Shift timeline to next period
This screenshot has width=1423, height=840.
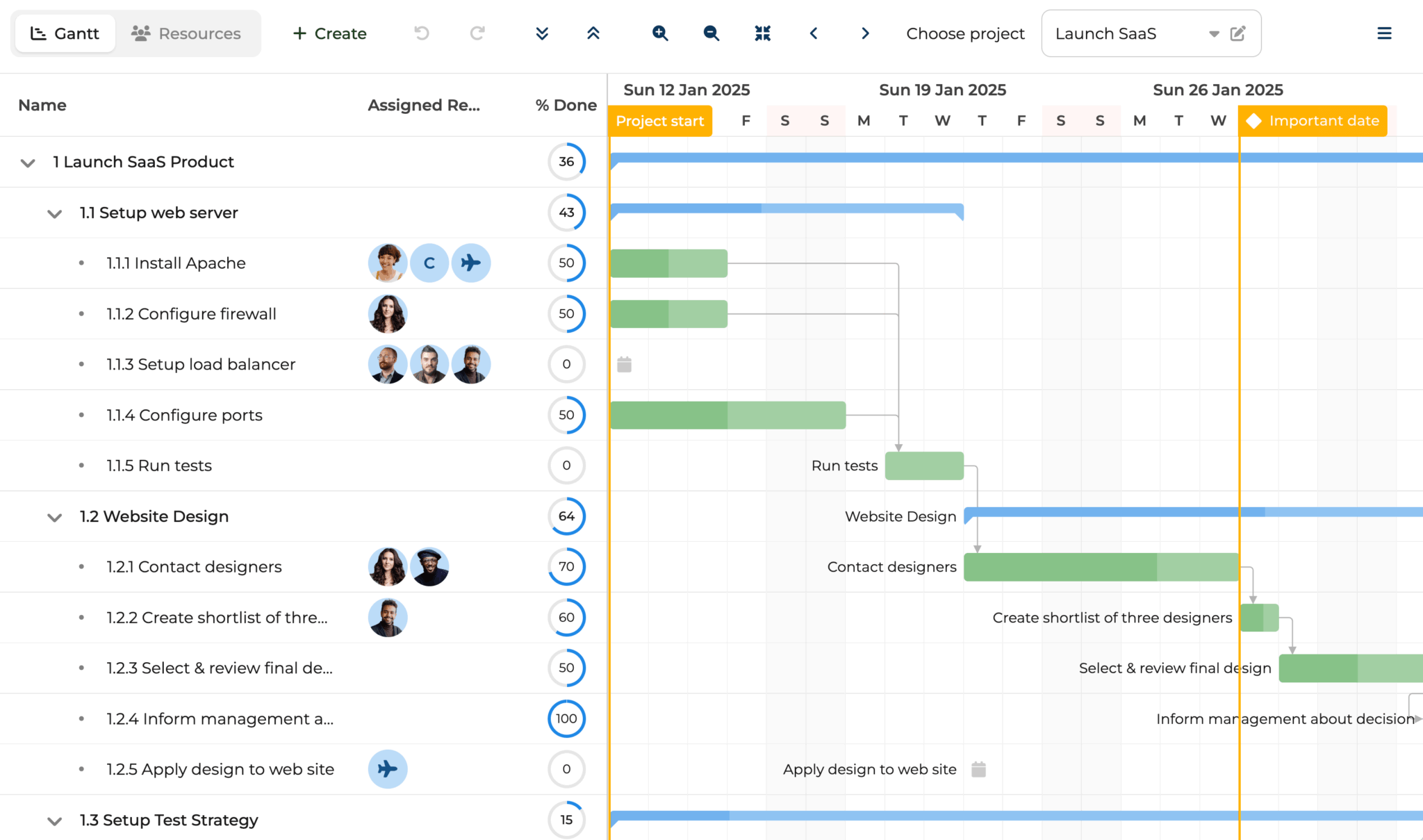pos(865,33)
